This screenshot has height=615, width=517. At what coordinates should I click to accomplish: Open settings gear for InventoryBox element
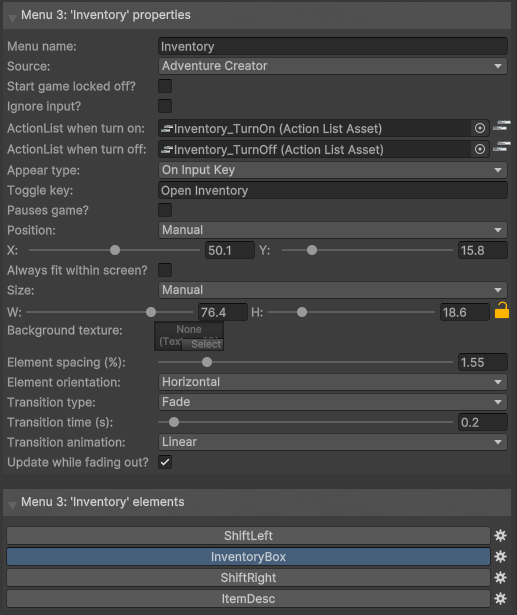(x=500, y=557)
